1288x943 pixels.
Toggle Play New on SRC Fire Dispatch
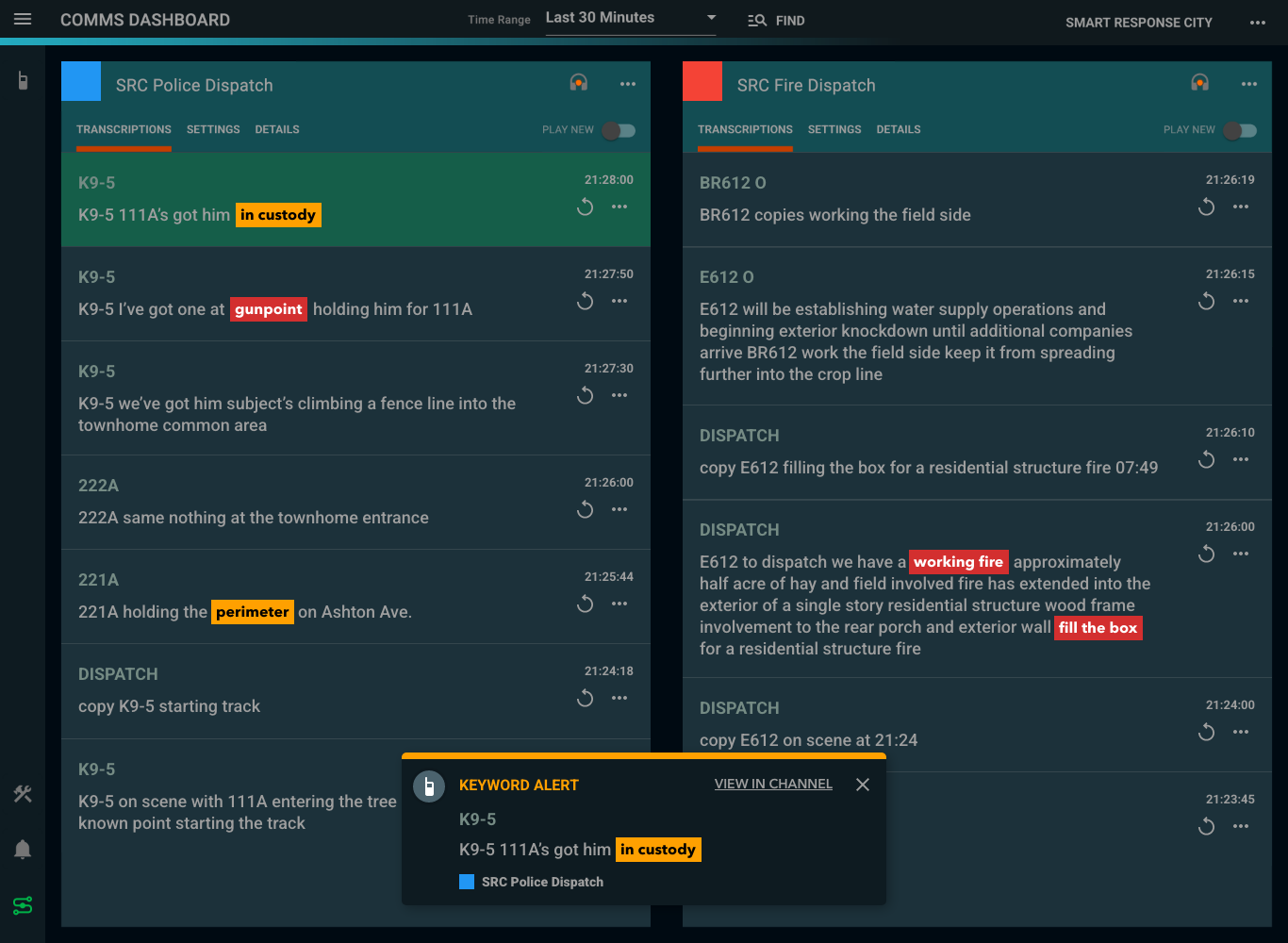(1240, 130)
